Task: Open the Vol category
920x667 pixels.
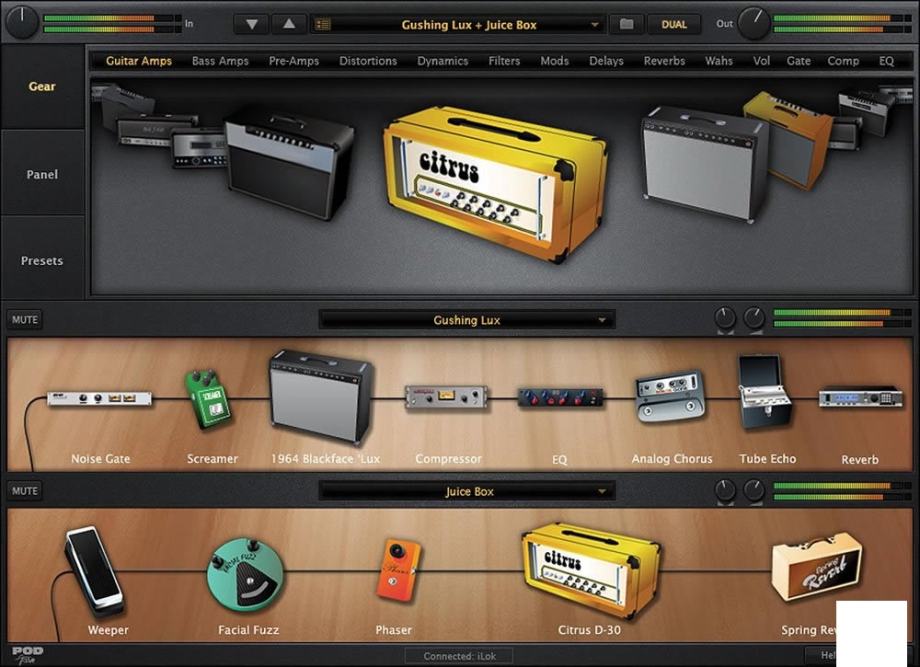Action: [761, 61]
